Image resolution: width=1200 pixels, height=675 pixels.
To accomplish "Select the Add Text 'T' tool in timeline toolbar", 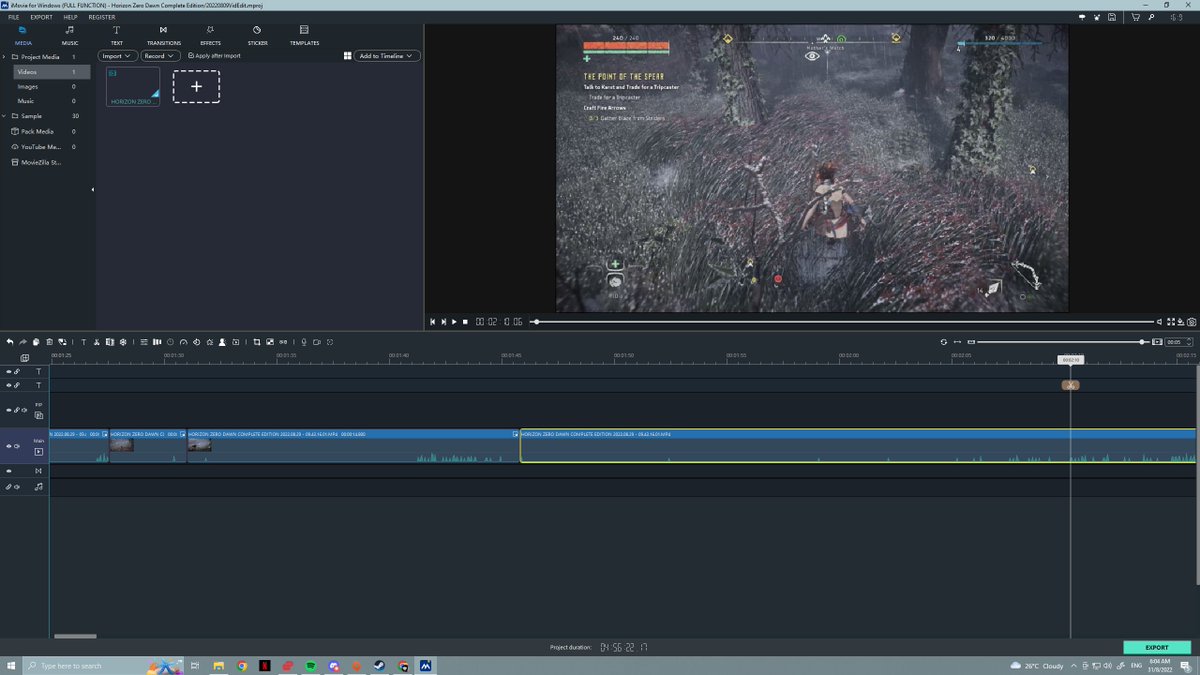I will (x=84, y=342).
